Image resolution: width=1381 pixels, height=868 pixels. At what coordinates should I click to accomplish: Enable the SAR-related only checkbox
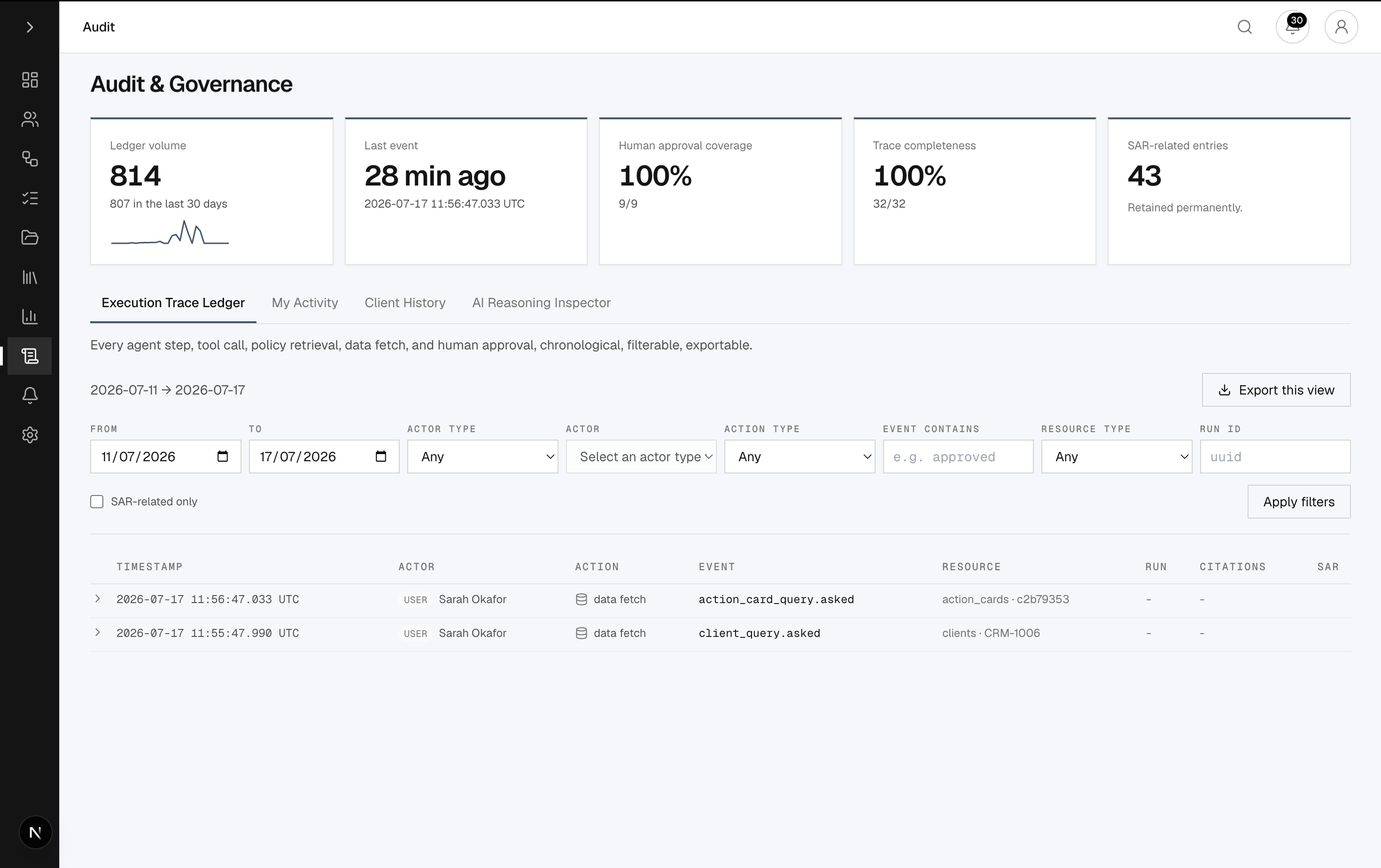click(97, 502)
